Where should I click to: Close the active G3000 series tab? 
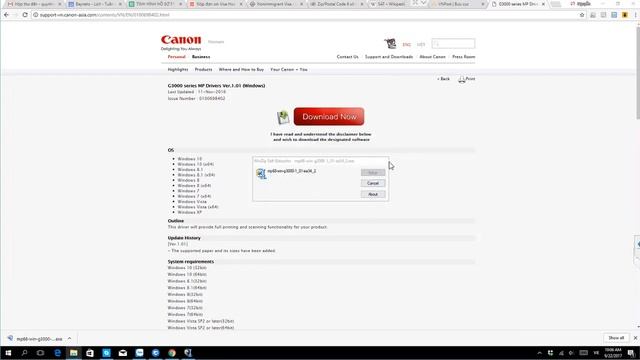tap(543, 4)
